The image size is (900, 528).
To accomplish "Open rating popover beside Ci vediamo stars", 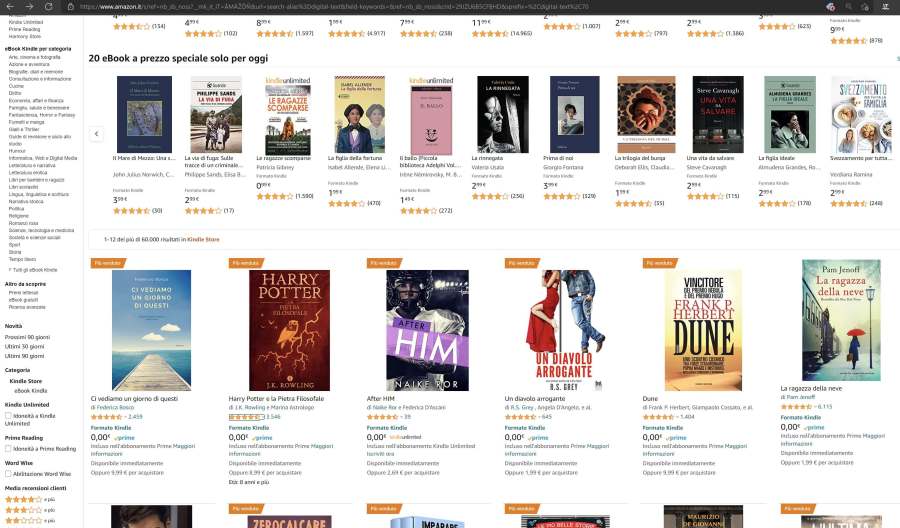I will pos(125,417).
